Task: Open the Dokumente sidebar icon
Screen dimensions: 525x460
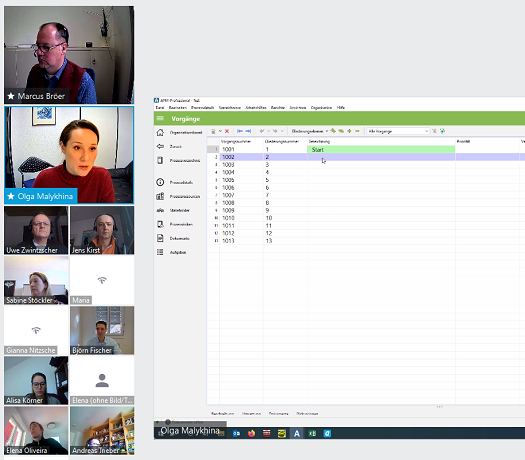Action: tap(160, 238)
